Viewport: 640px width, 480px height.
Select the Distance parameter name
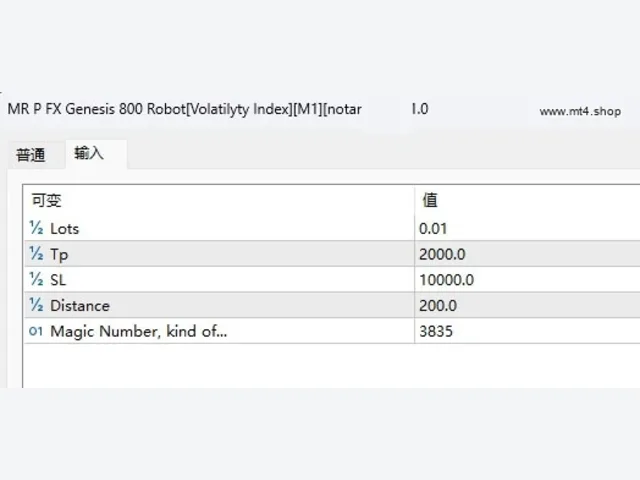click(x=80, y=306)
